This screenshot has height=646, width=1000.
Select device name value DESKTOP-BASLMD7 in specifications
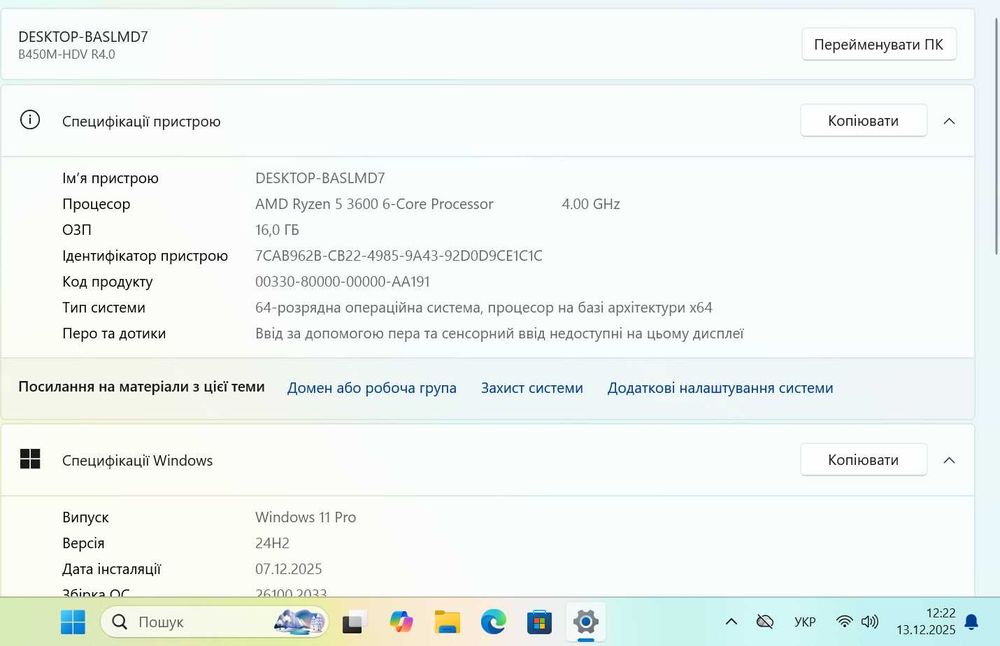tap(320, 178)
